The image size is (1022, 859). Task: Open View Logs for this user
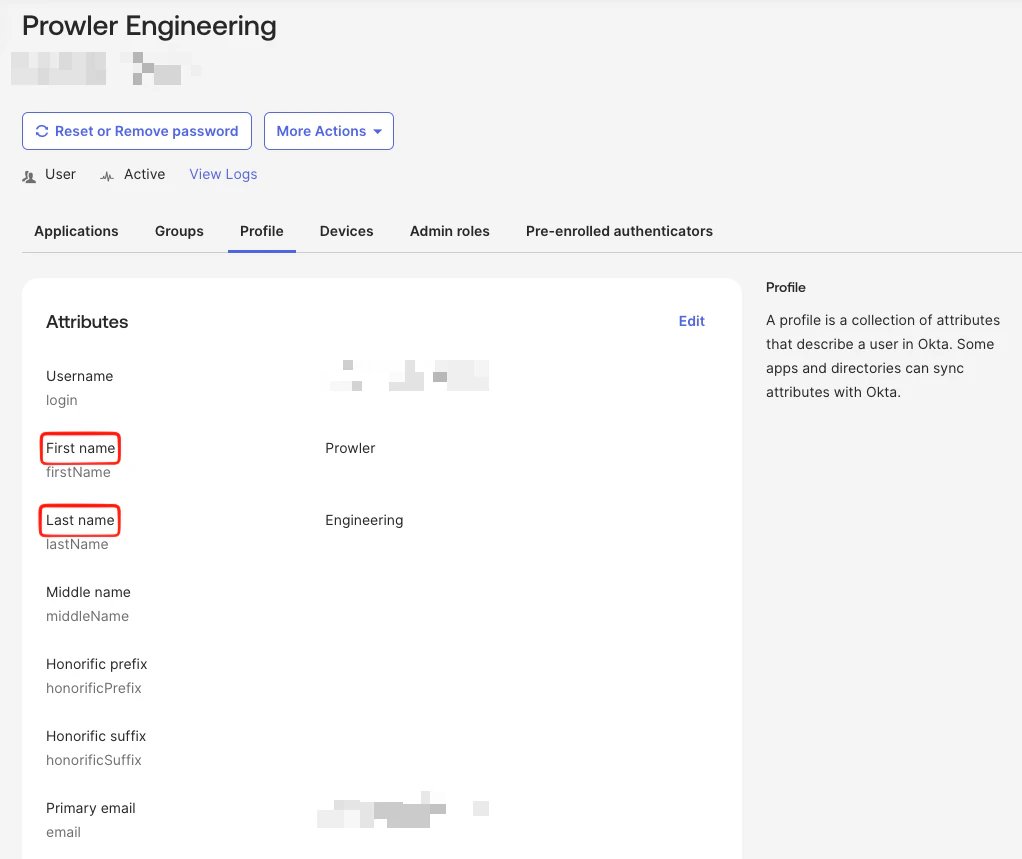(222, 174)
